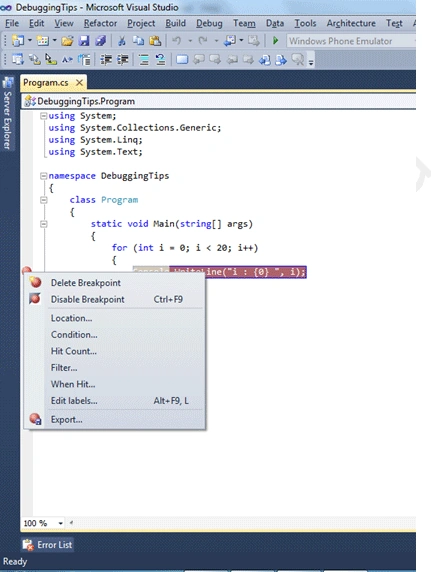
Task: Cut selection with the scissors icon
Action: click(x=122, y=41)
